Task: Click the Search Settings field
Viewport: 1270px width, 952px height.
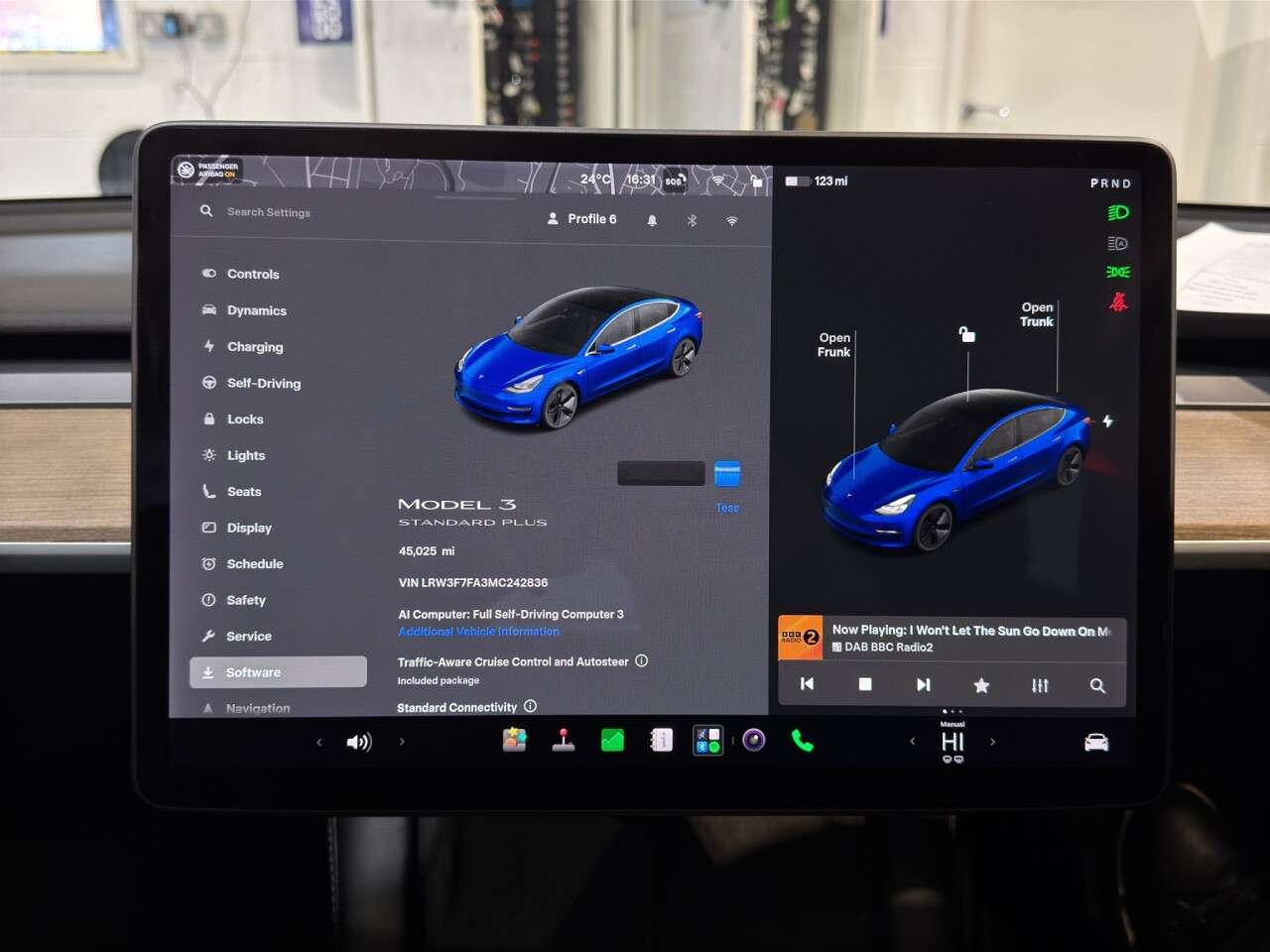Action: [x=269, y=212]
